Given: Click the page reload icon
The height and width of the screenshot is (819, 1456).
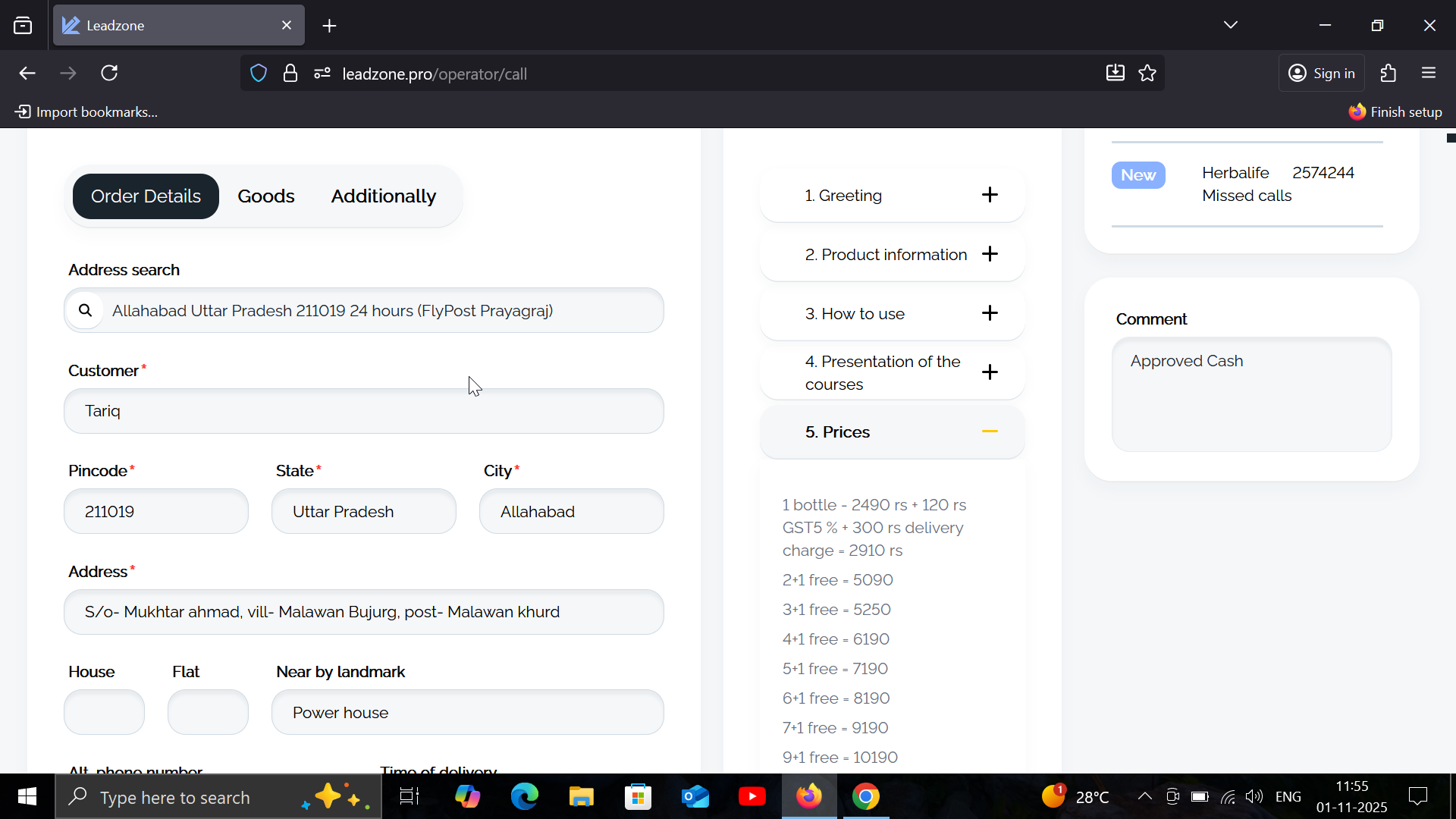Looking at the screenshot, I should (109, 74).
